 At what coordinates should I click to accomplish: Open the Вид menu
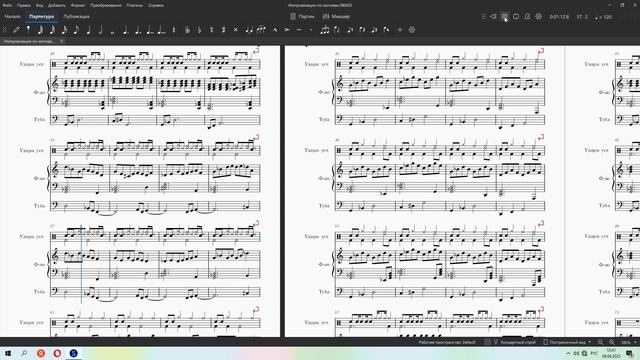39,5
